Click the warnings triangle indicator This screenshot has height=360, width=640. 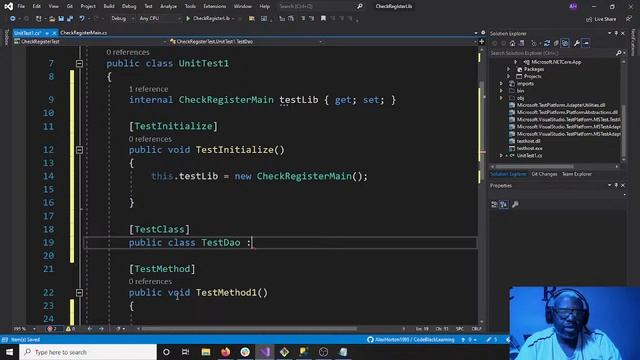70,329
